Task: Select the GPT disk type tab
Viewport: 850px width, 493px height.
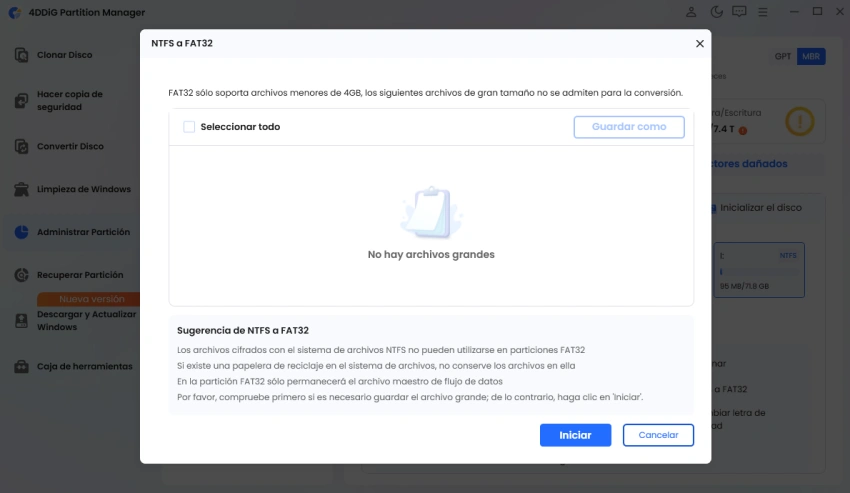Action: pyautogui.click(x=782, y=56)
